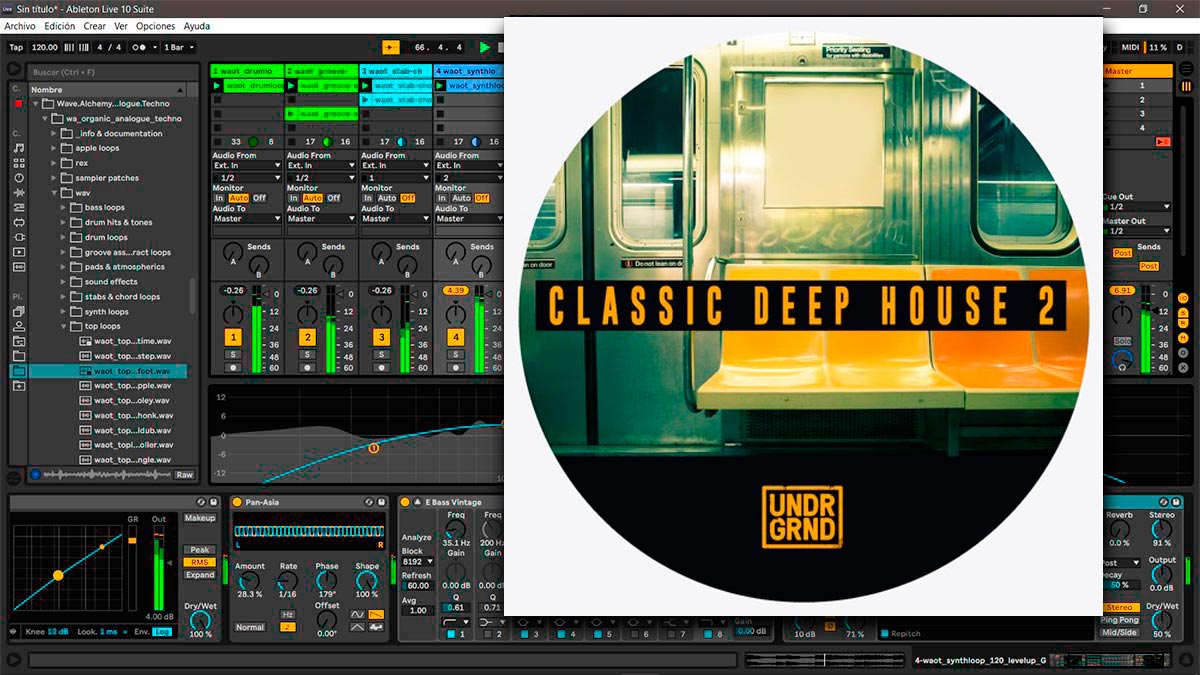Open the MIDI Effects category icon
Viewport: 1200px width, 675px height.
tap(18, 207)
